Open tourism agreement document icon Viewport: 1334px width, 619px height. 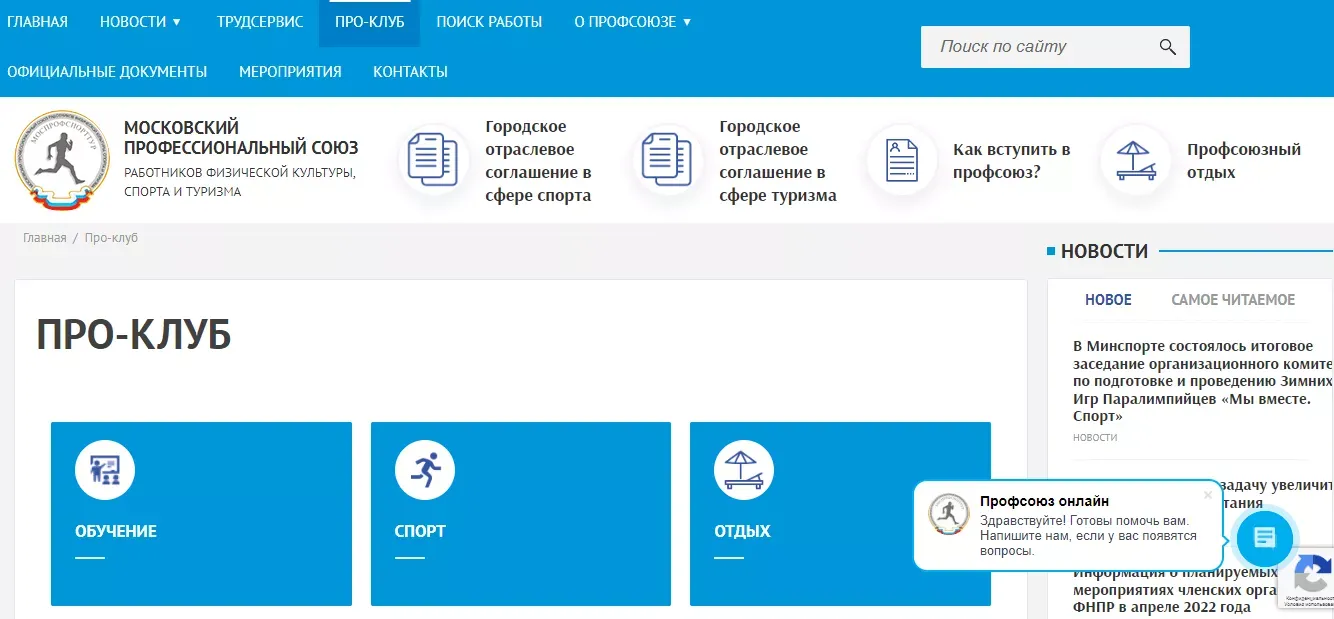pyautogui.click(x=666, y=159)
